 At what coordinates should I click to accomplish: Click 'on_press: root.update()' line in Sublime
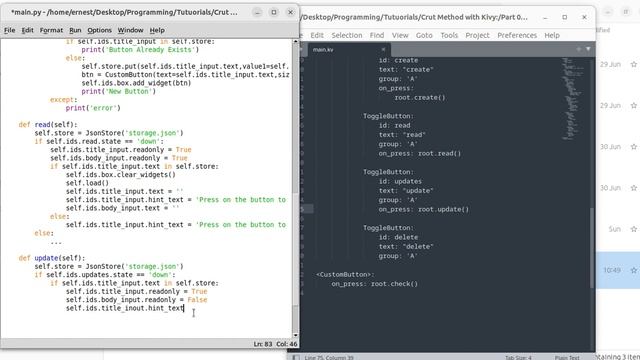tap(424, 209)
